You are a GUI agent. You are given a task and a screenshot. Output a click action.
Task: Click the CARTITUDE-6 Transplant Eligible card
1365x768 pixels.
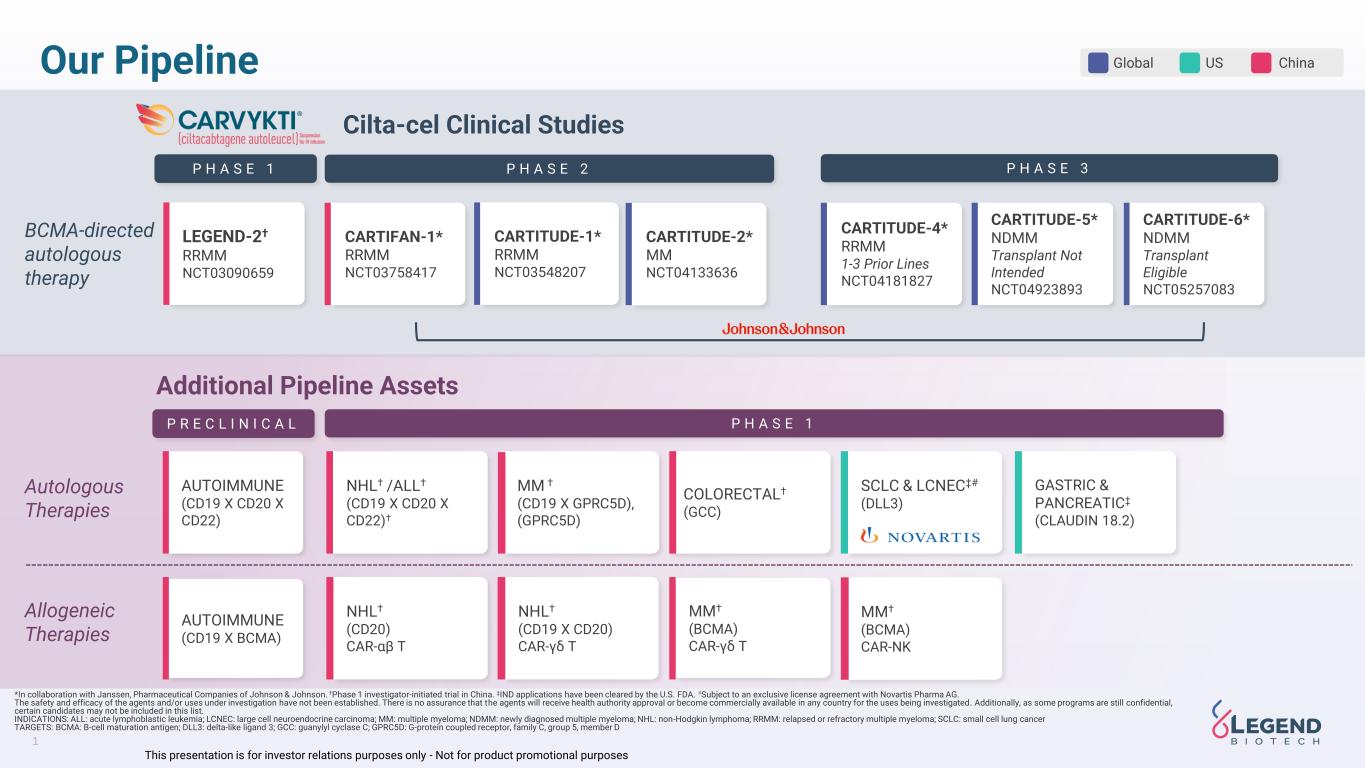(1194, 254)
